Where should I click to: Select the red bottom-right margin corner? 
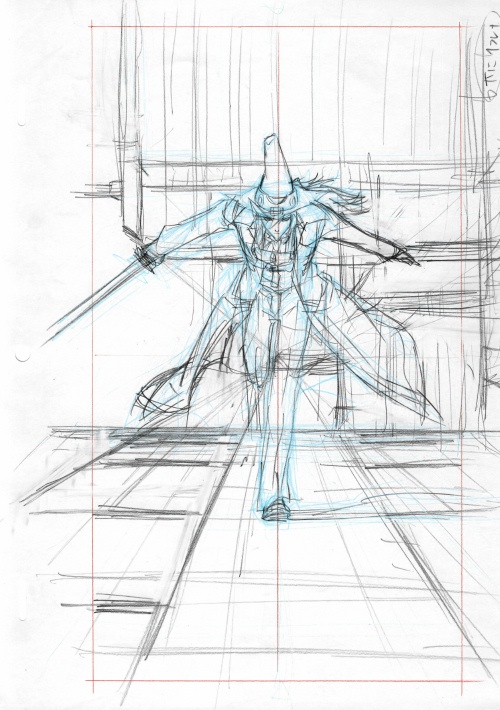coord(462,681)
